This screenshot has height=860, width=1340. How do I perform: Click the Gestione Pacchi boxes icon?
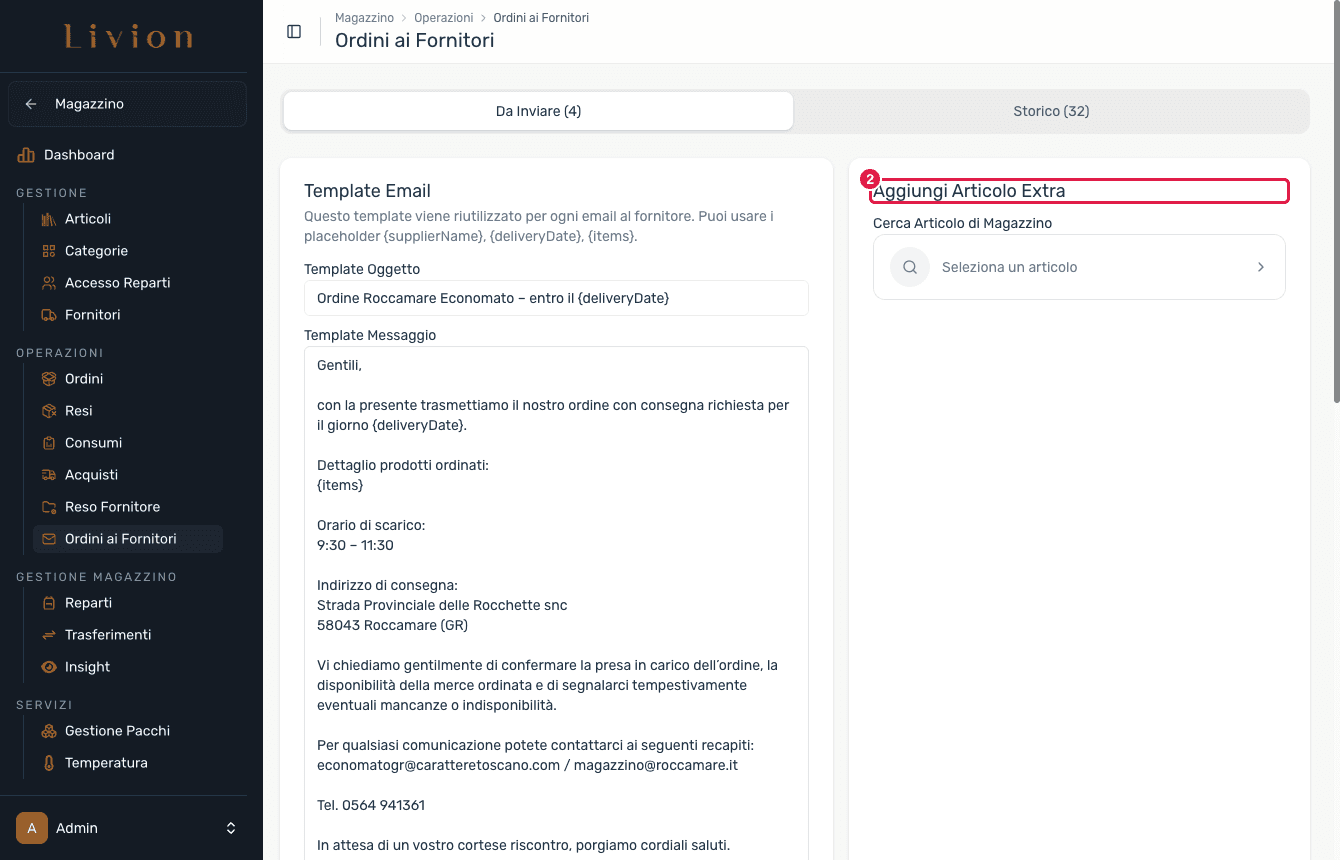[x=49, y=731]
